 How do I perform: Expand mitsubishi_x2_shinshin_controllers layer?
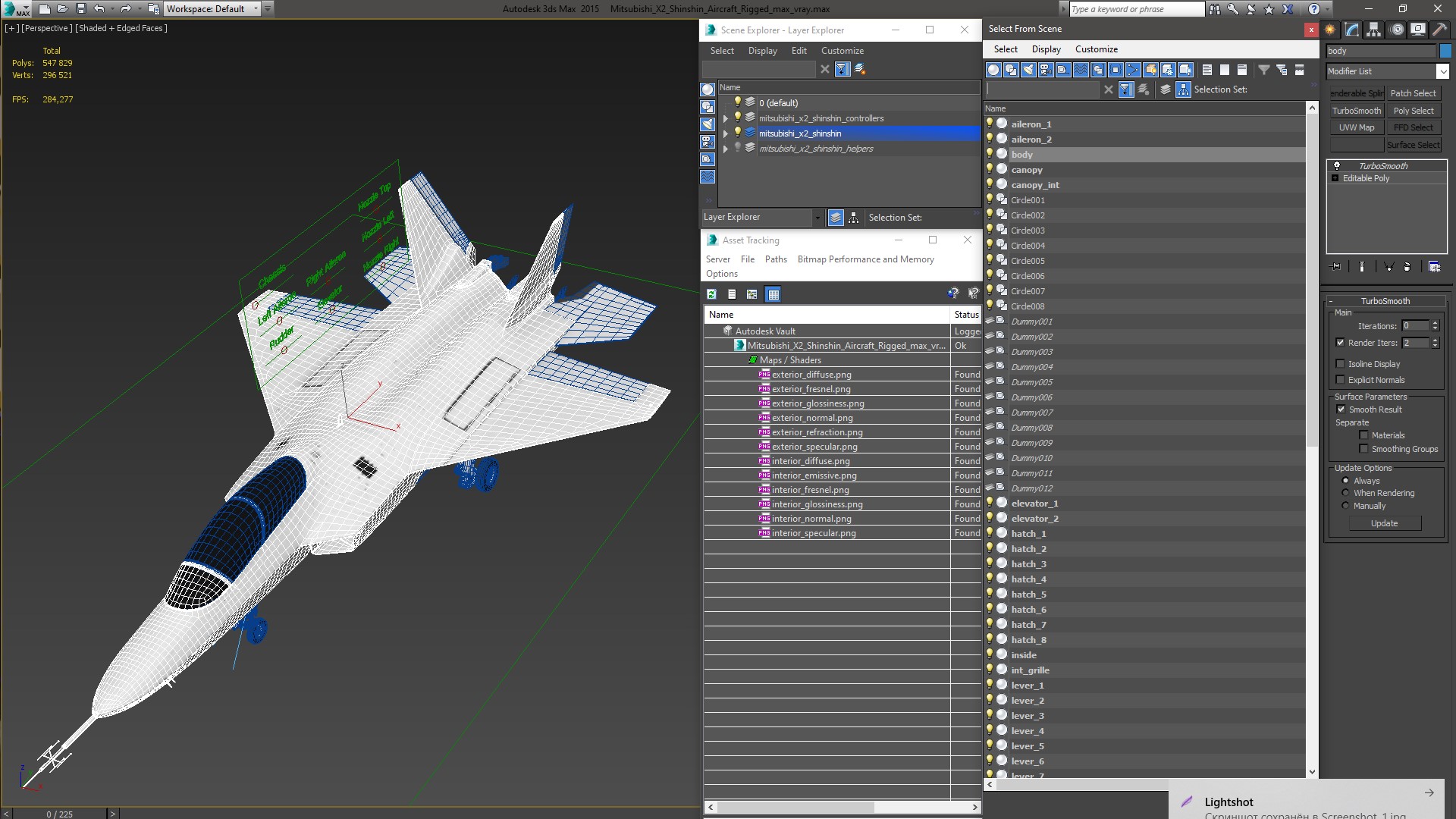coord(726,118)
